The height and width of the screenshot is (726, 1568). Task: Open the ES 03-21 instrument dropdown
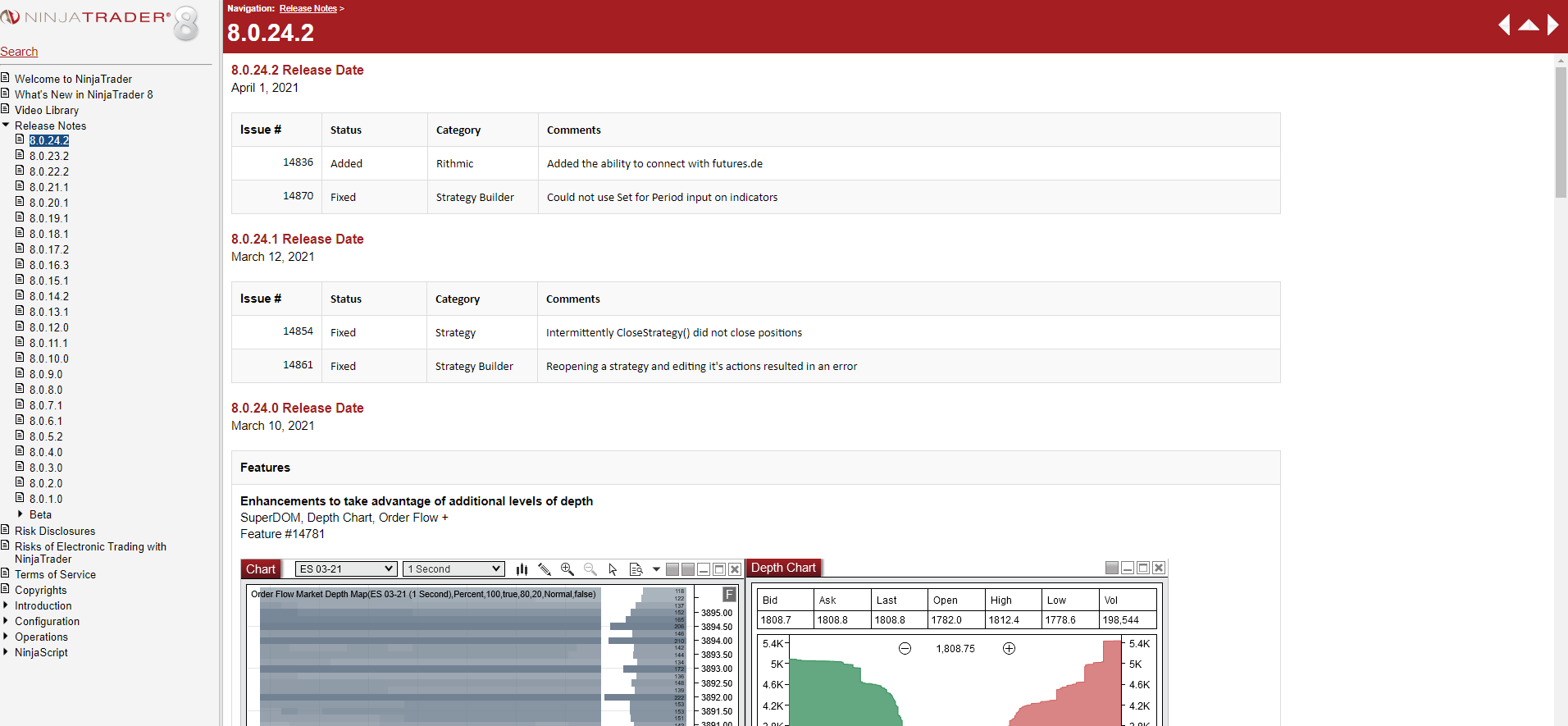tap(346, 569)
